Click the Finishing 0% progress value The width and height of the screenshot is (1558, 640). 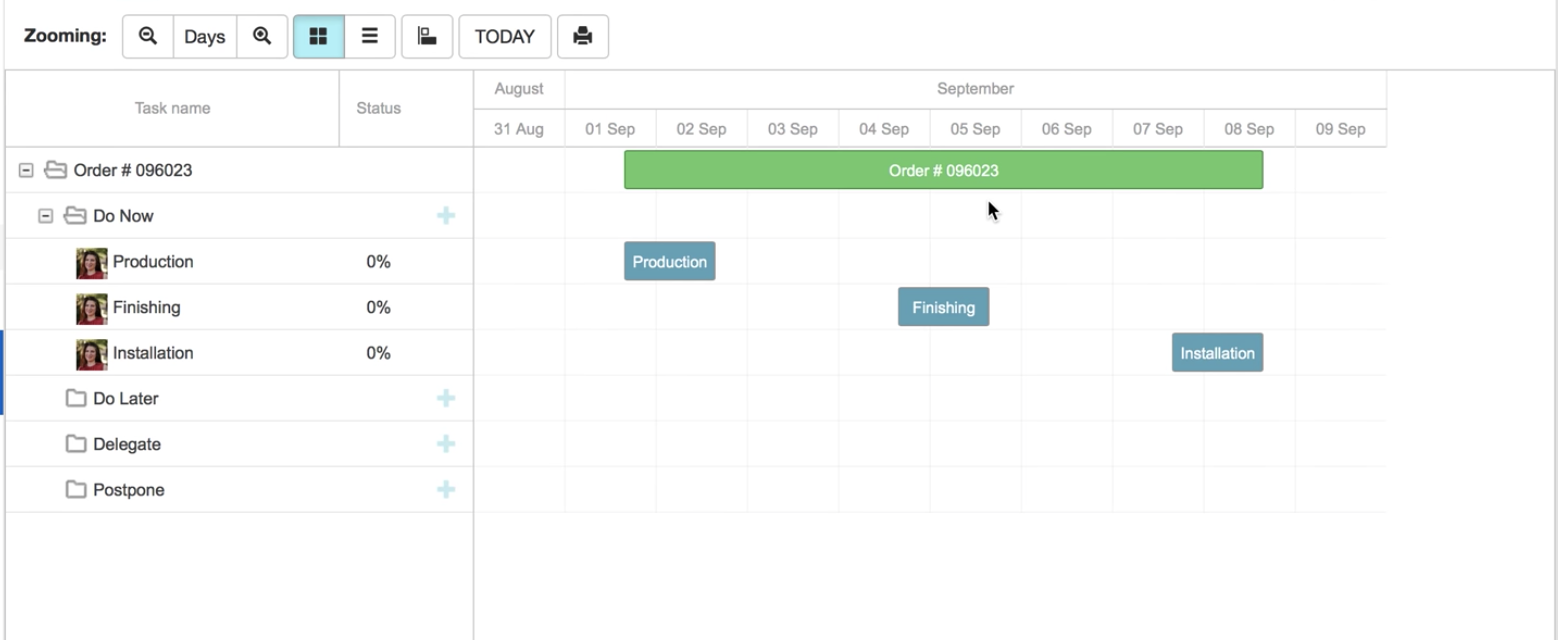[378, 307]
